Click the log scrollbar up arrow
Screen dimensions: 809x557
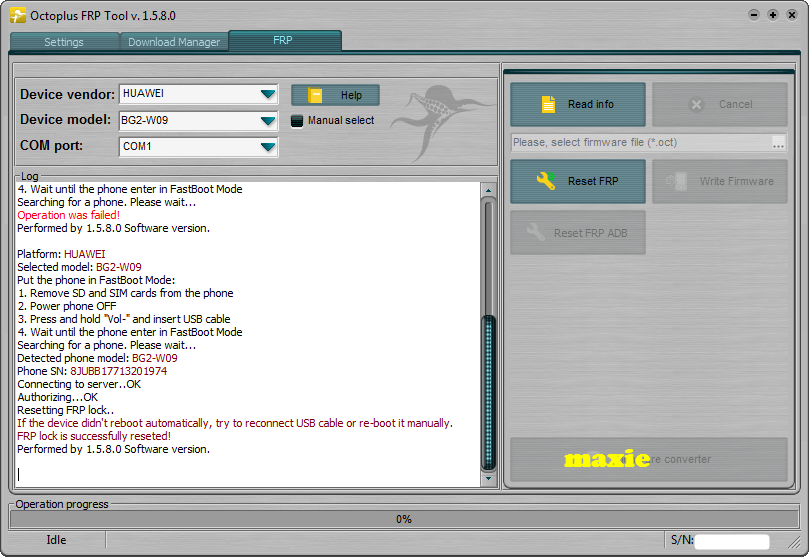tap(488, 190)
